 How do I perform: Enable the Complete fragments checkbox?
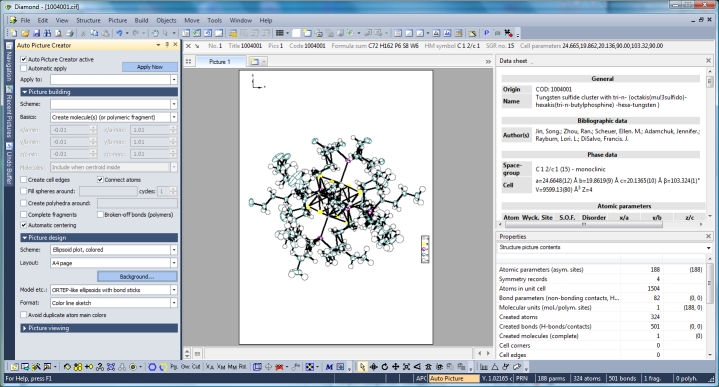24,215
